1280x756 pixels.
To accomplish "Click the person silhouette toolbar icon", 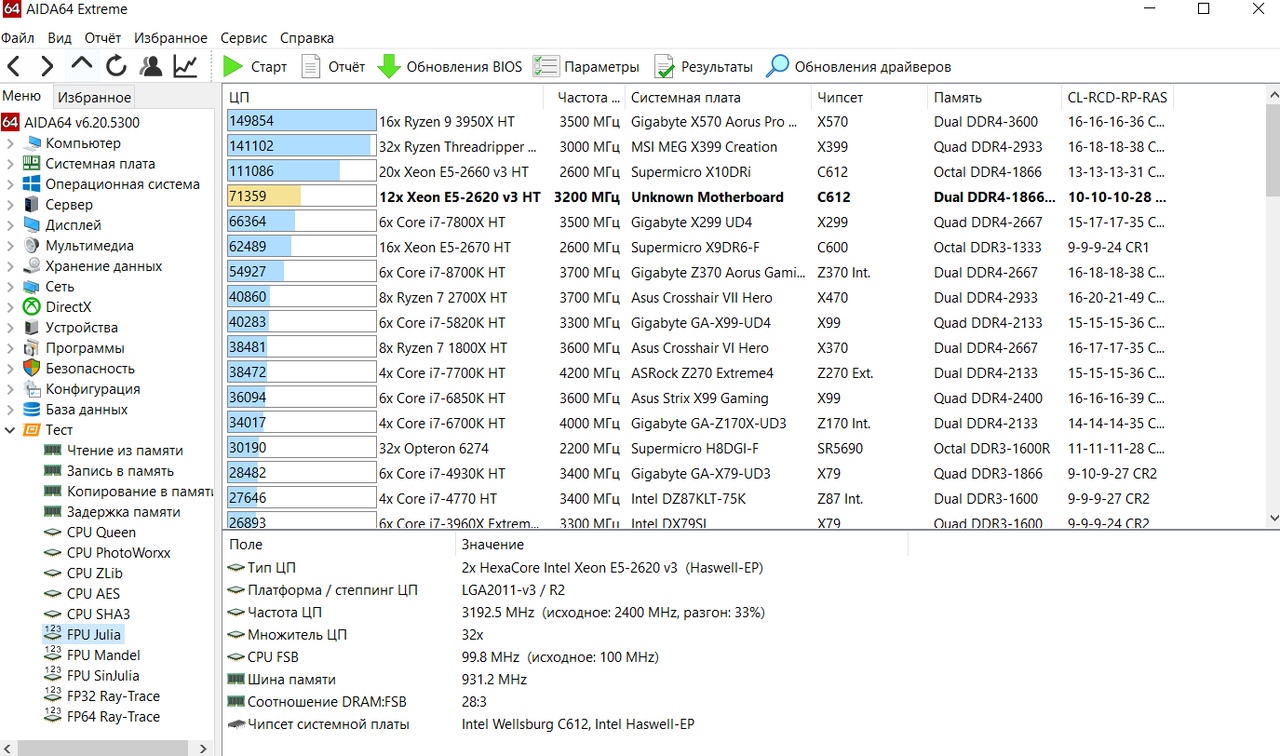I will coord(151,67).
